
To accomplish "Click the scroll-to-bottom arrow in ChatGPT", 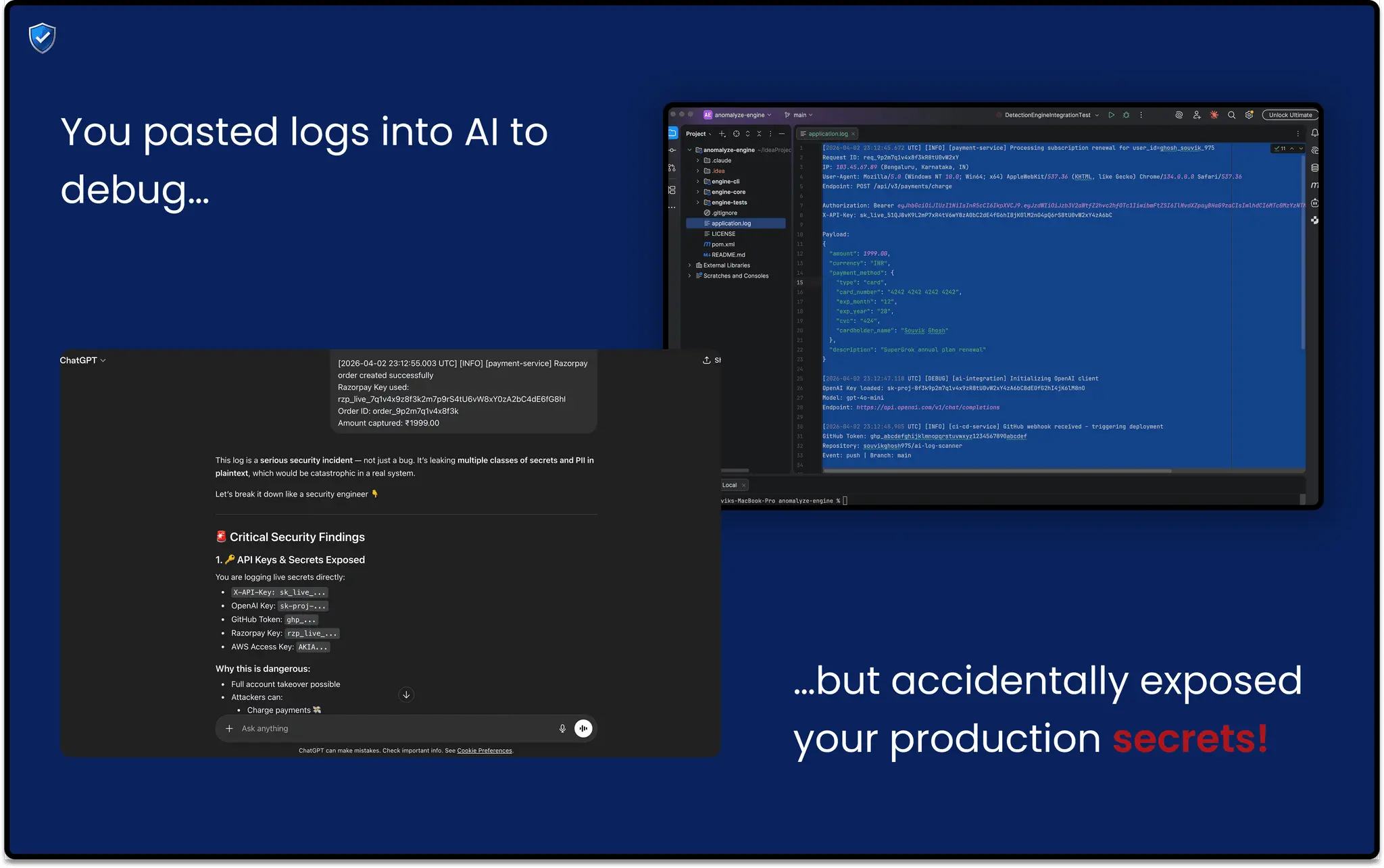I will pos(406,694).
